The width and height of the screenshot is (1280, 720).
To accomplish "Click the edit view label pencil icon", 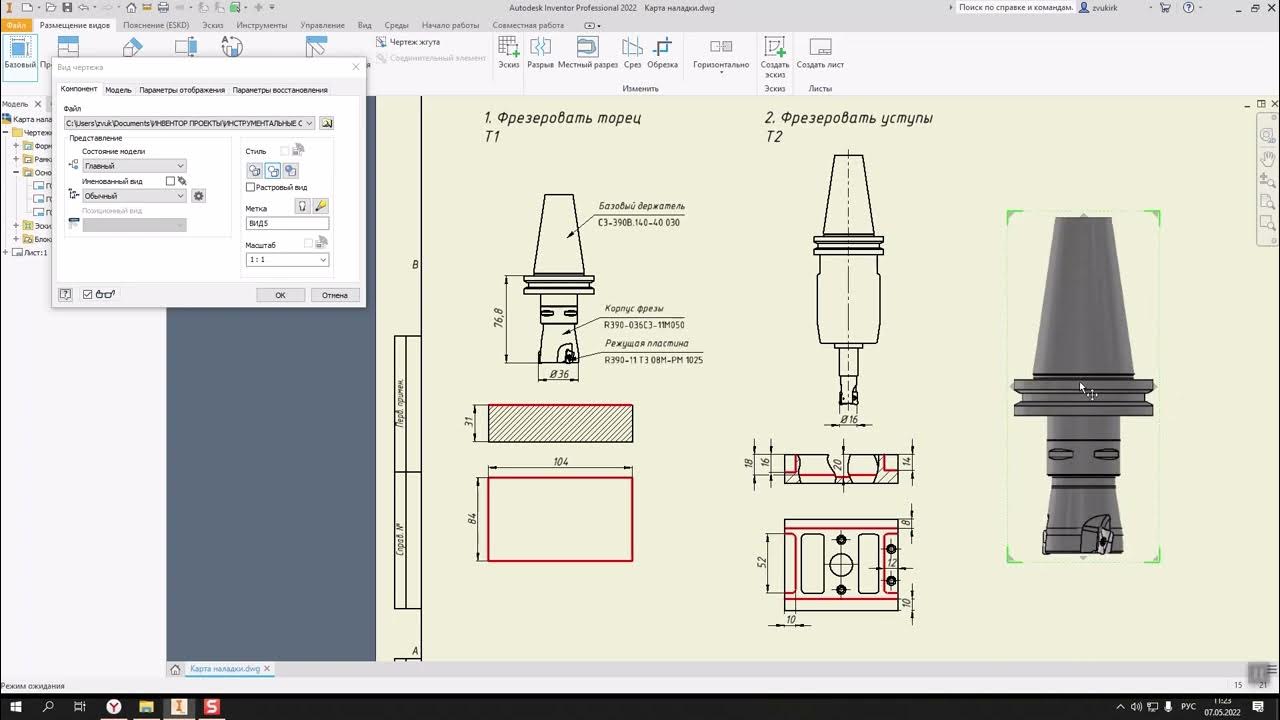I will [320, 205].
